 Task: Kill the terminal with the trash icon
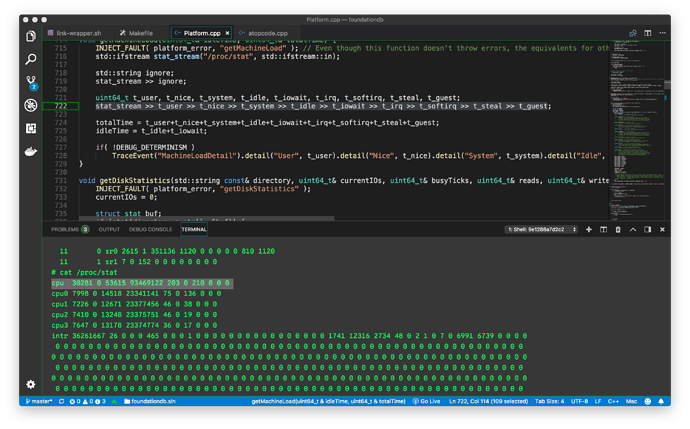tap(618, 230)
